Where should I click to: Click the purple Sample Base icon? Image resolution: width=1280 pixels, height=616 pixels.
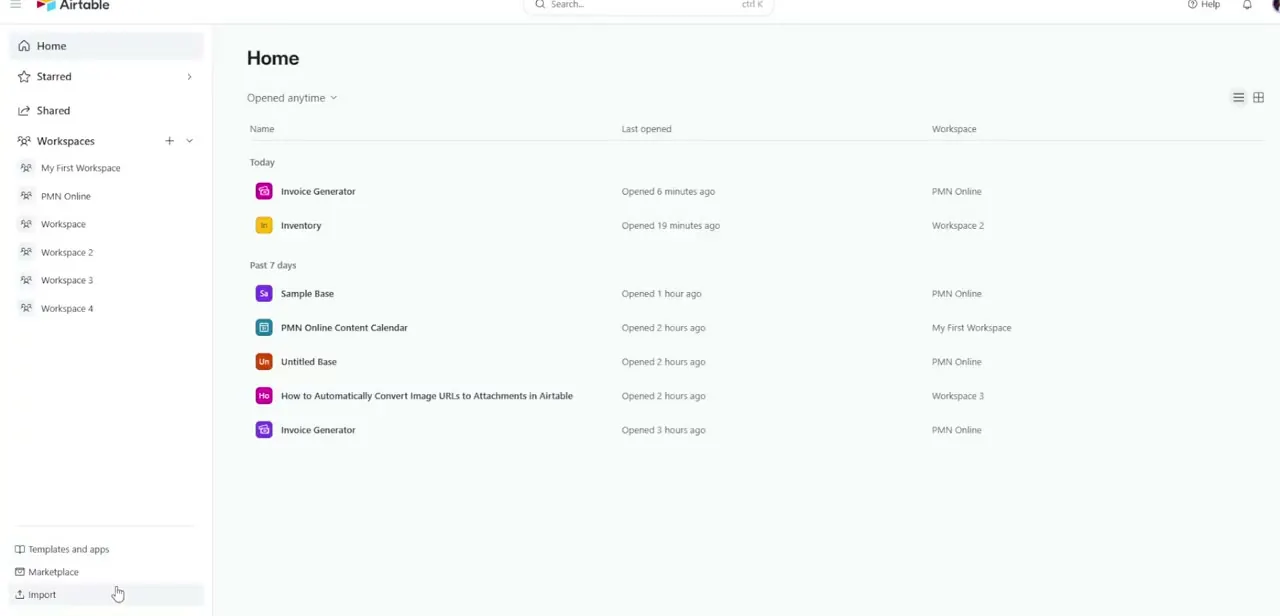[264, 293]
